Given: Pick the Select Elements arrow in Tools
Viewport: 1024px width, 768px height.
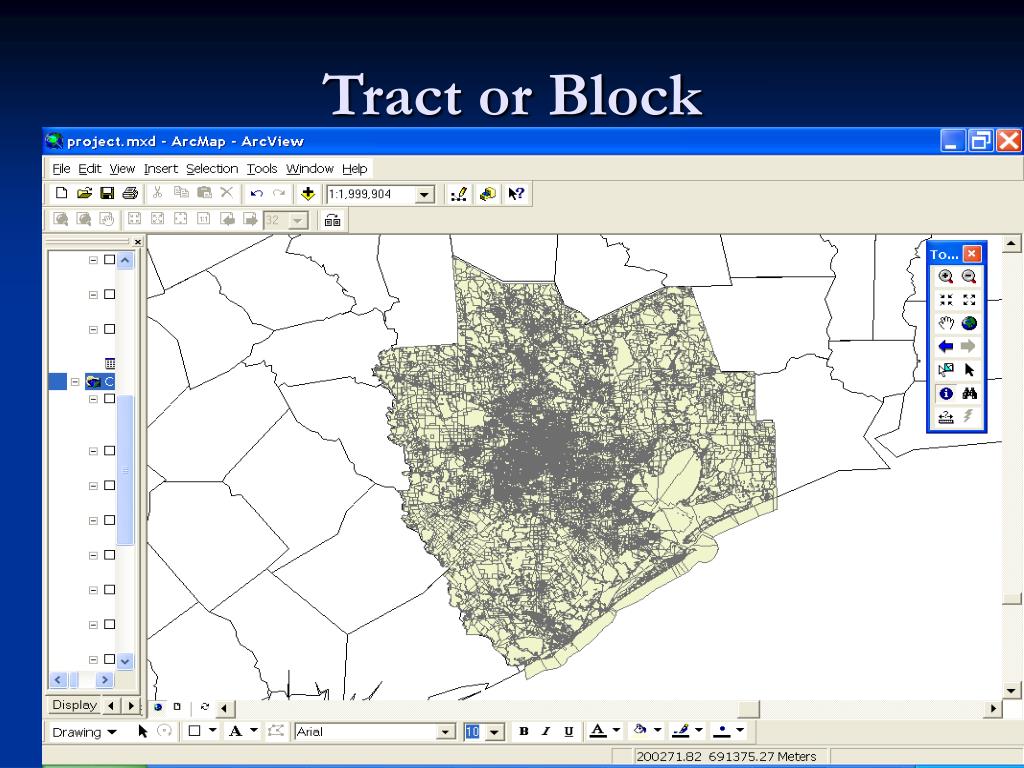Looking at the screenshot, I should tap(969, 370).
